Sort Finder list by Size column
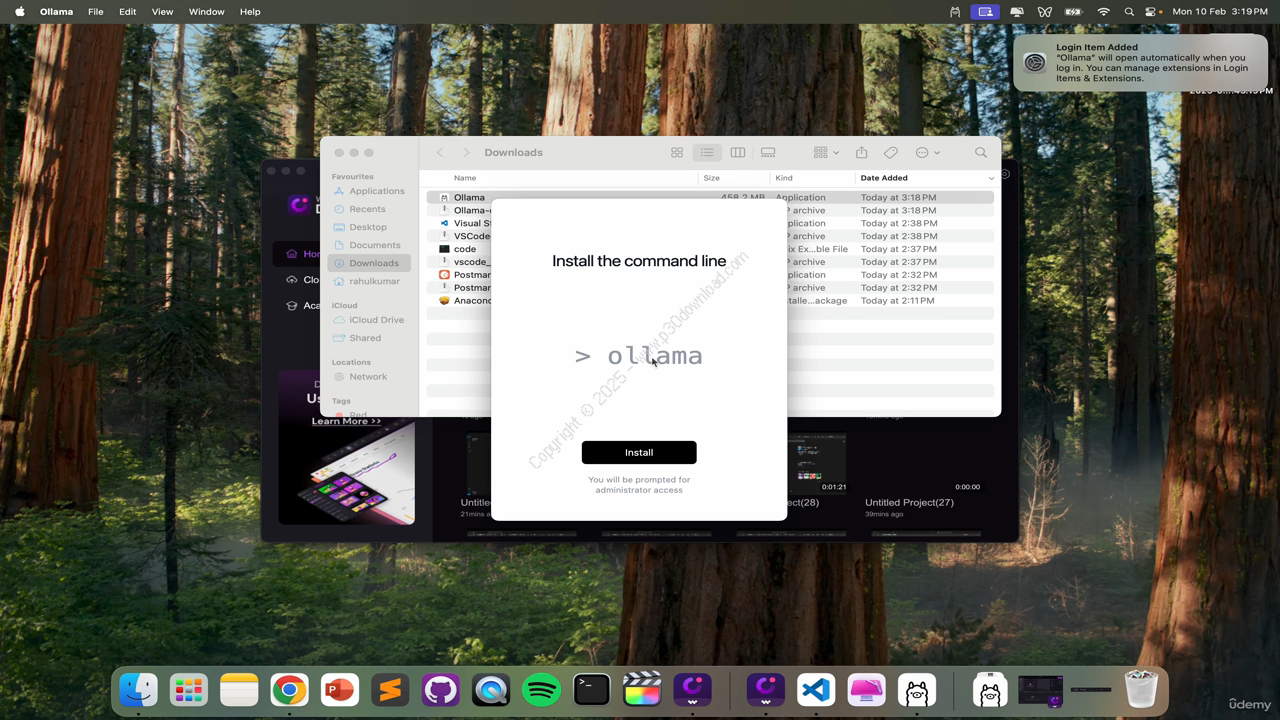Viewport: 1280px width, 720px height. 711,178
